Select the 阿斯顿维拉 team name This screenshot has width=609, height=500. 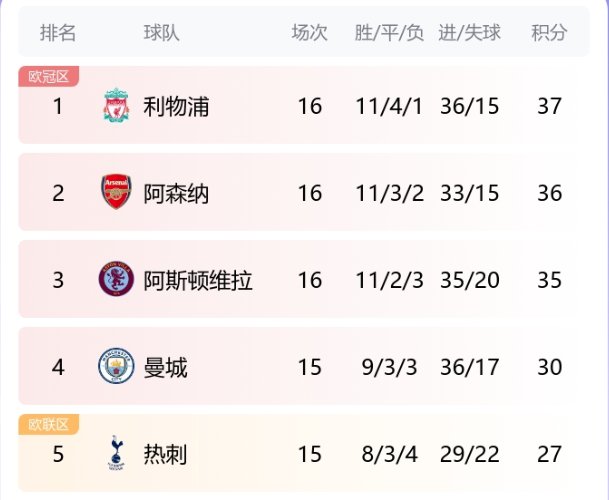(x=198, y=280)
